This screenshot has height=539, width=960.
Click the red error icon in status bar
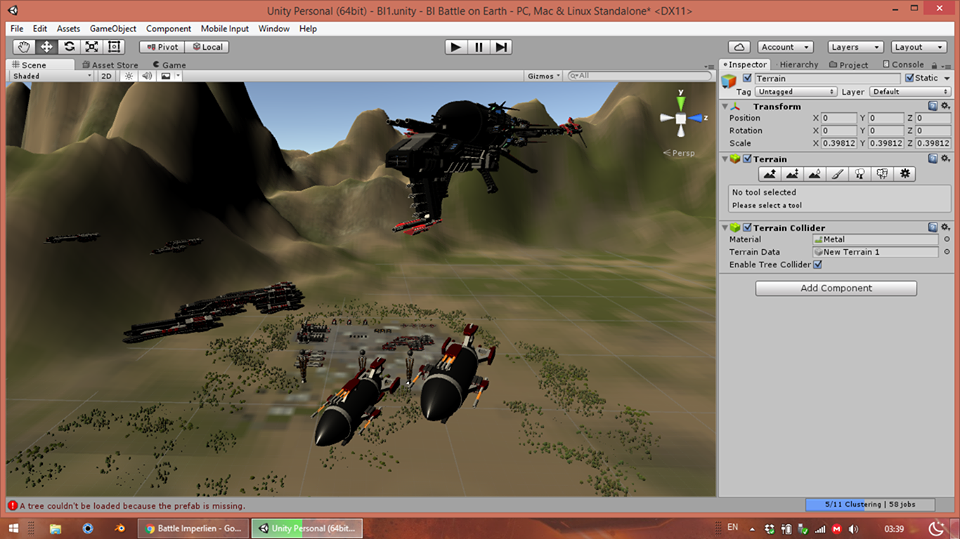point(12,505)
